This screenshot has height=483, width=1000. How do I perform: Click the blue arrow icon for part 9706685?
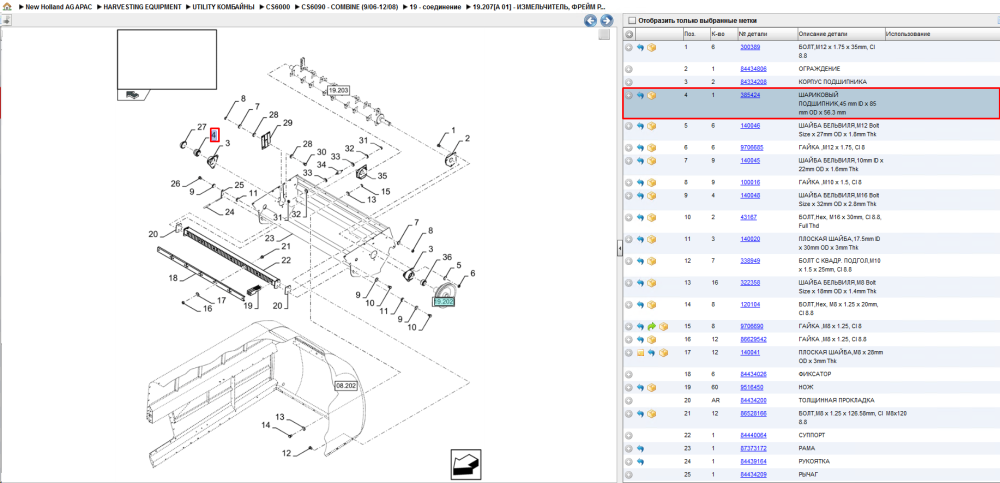tap(640, 147)
